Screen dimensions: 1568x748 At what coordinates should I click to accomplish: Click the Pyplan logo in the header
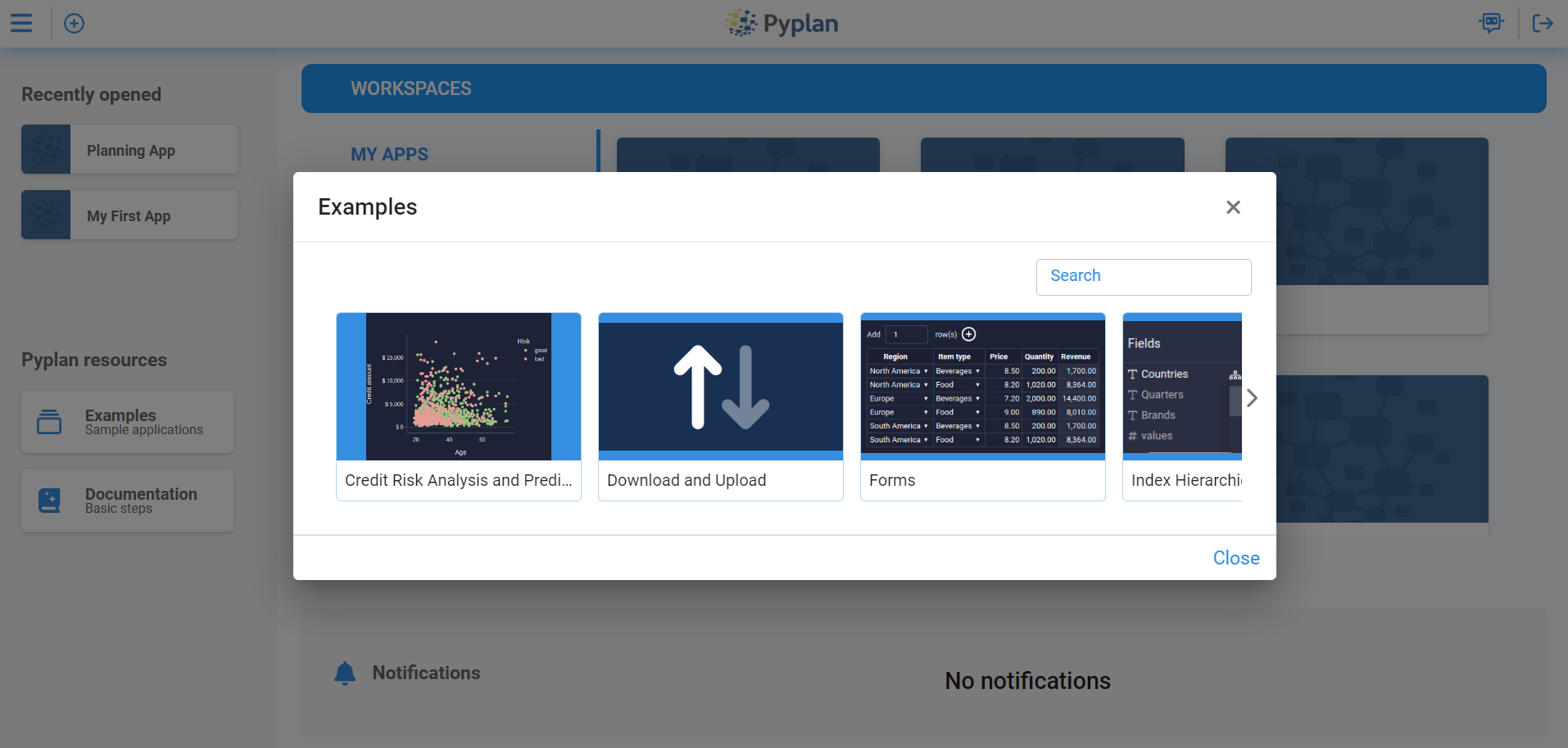[x=781, y=23]
